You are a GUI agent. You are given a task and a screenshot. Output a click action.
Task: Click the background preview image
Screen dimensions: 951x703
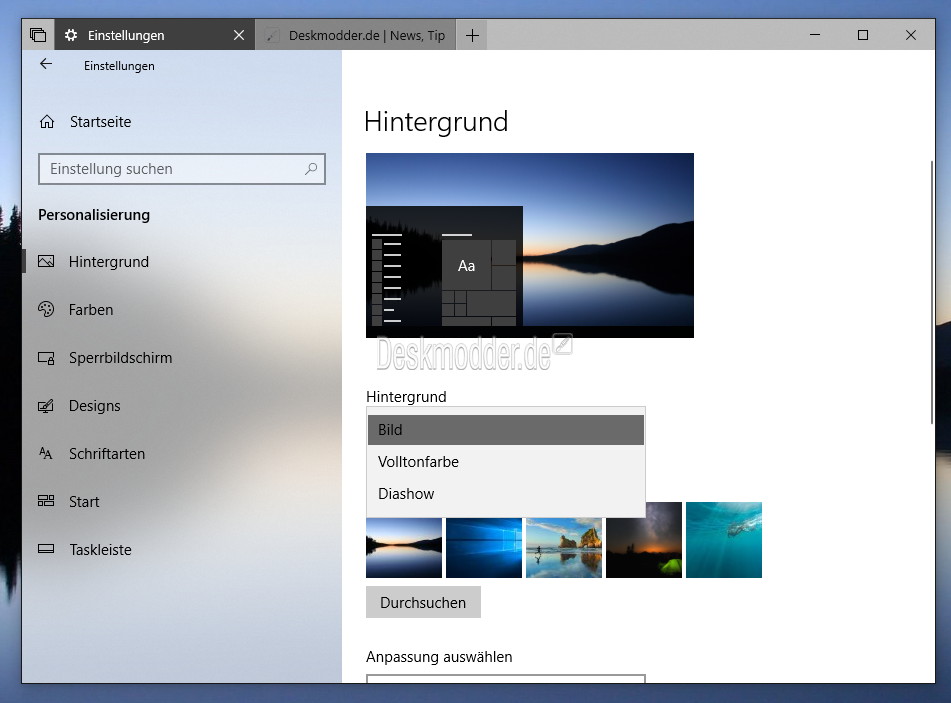529,245
